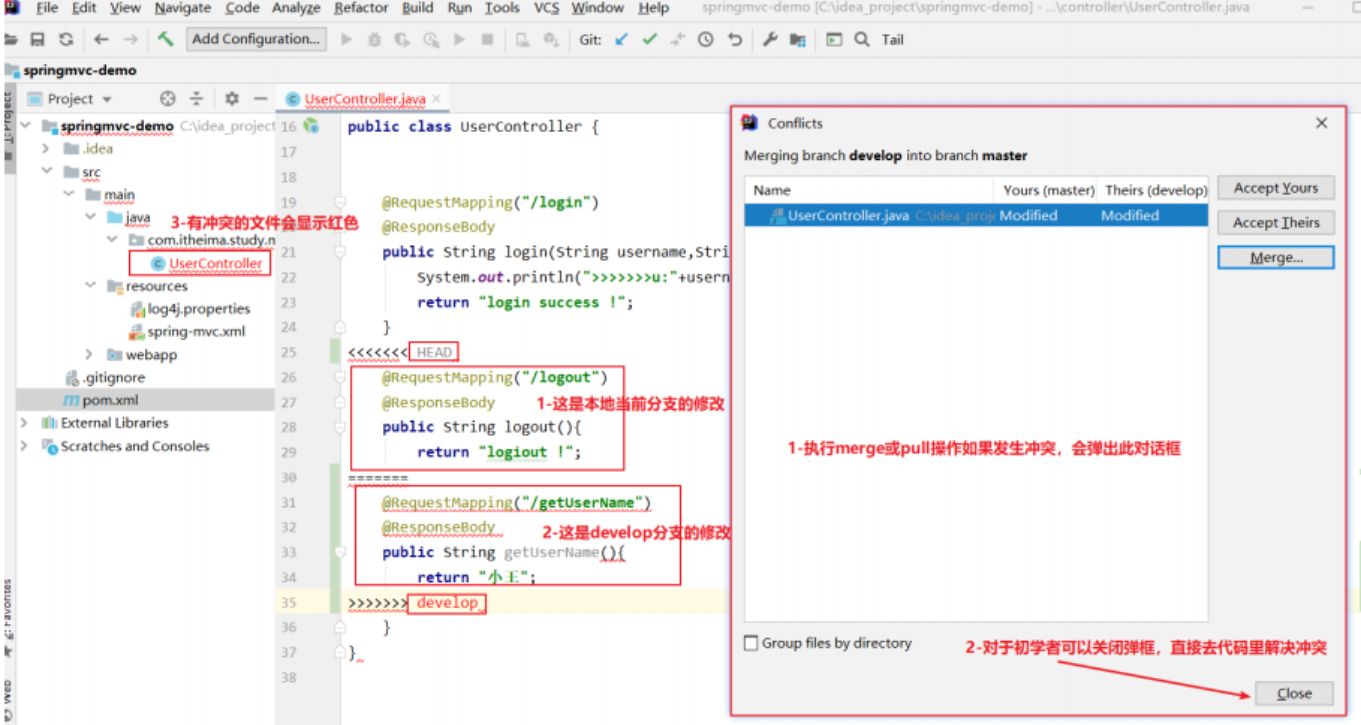Image resolution: width=1361 pixels, height=725 pixels.
Task: Click the Search Everywhere magnifier icon
Action: point(862,40)
